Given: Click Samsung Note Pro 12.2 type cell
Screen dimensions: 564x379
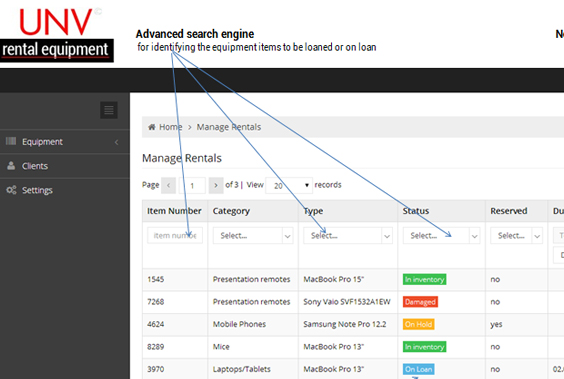Looking at the screenshot, I should point(345,324).
